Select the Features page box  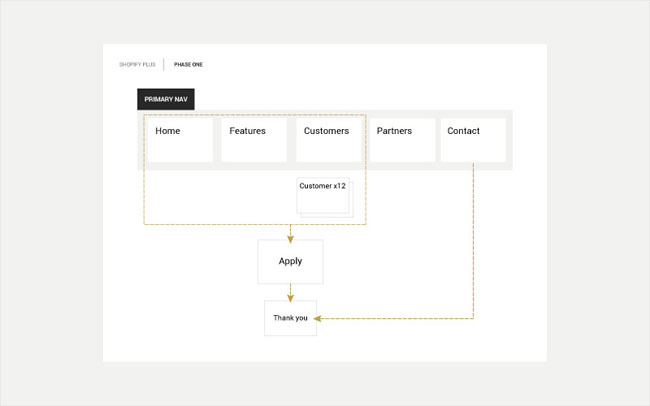[254, 140]
